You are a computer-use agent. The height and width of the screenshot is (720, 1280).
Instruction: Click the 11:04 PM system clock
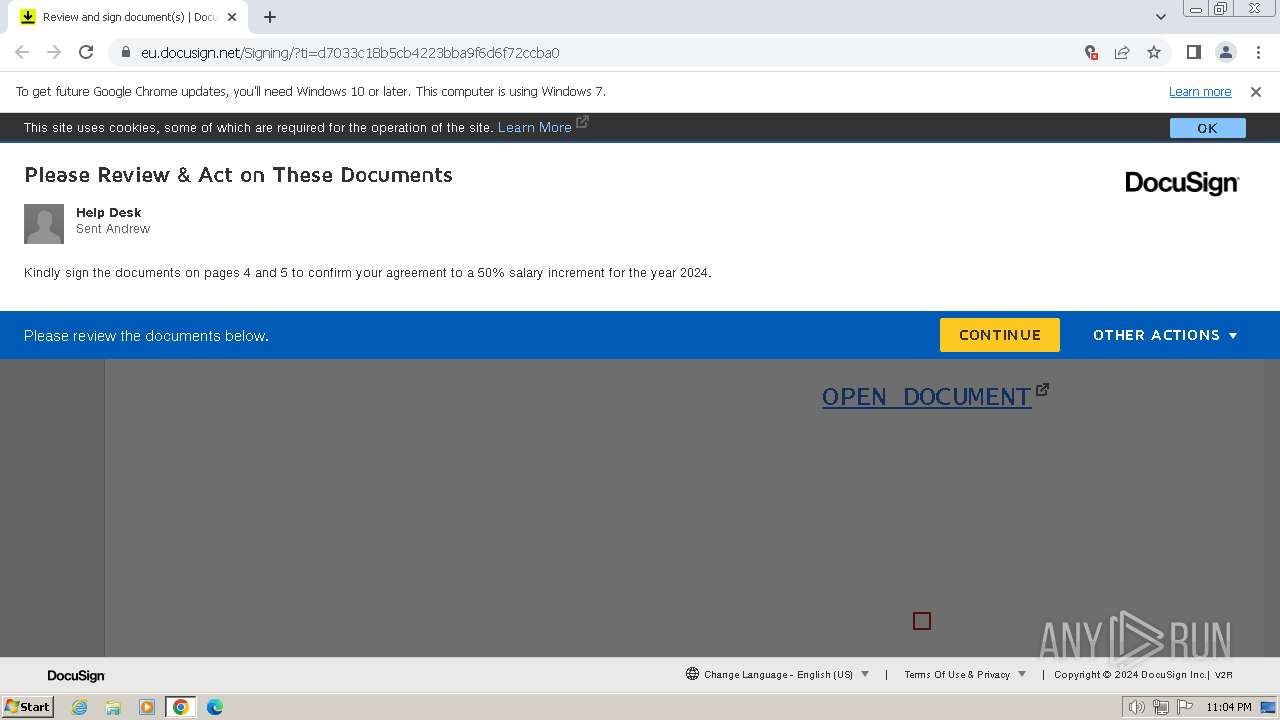pyautogui.click(x=1229, y=707)
